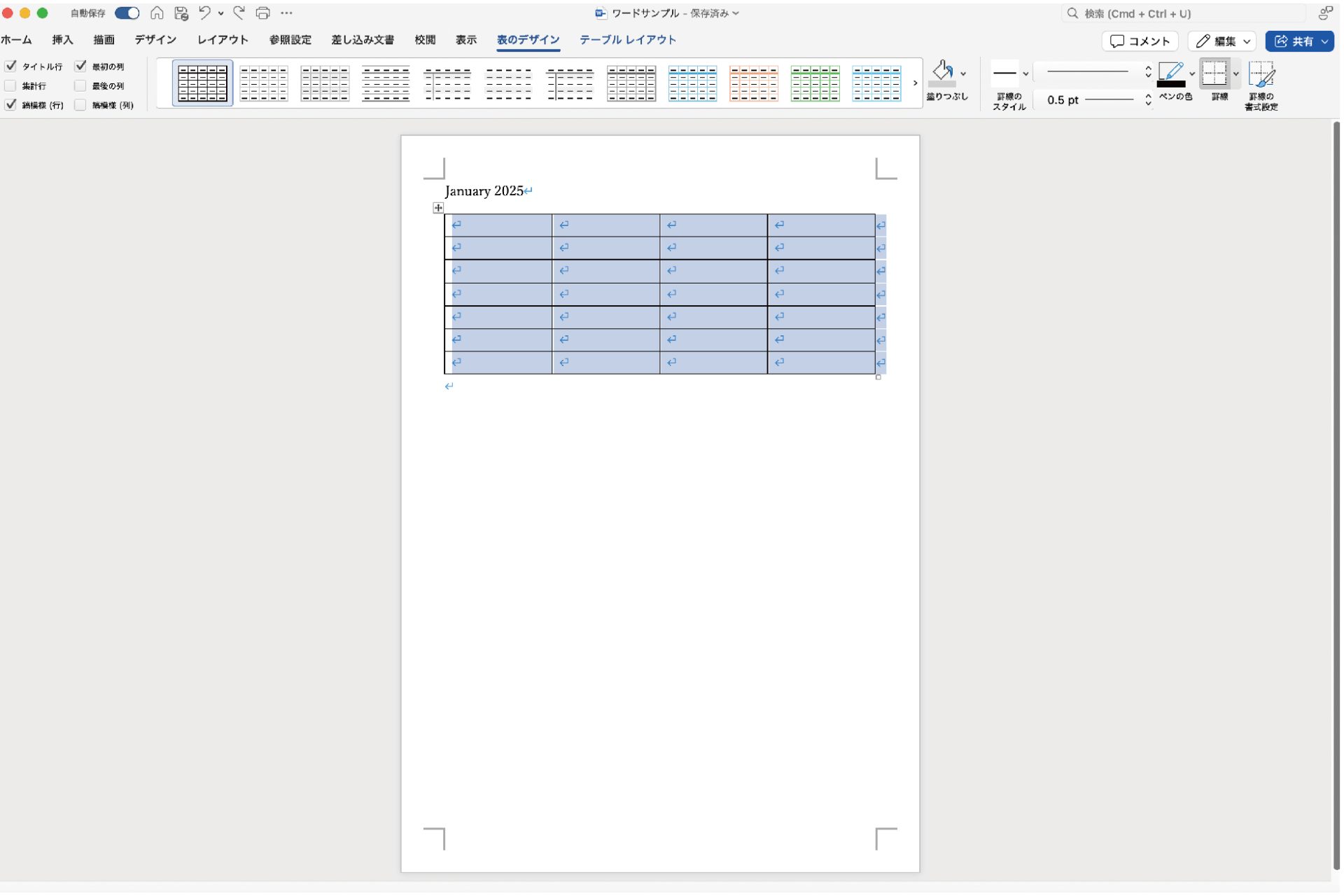Click the コメント button
This screenshot has height=896, width=1344.
[1140, 41]
